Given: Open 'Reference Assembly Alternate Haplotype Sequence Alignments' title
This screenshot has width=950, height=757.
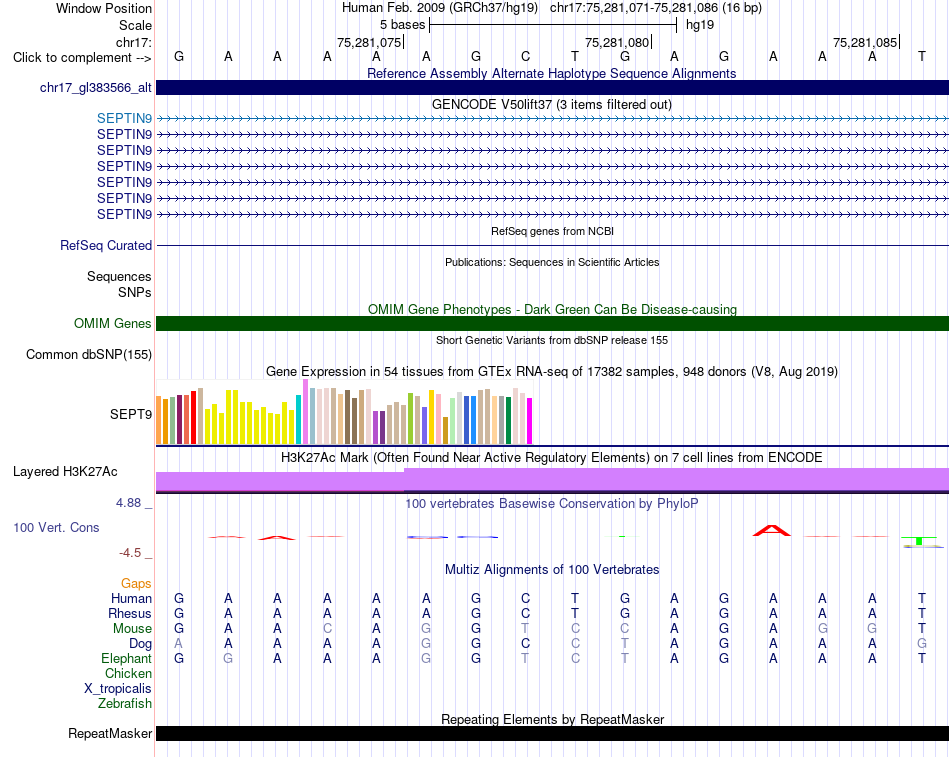Looking at the screenshot, I should pos(551,73).
